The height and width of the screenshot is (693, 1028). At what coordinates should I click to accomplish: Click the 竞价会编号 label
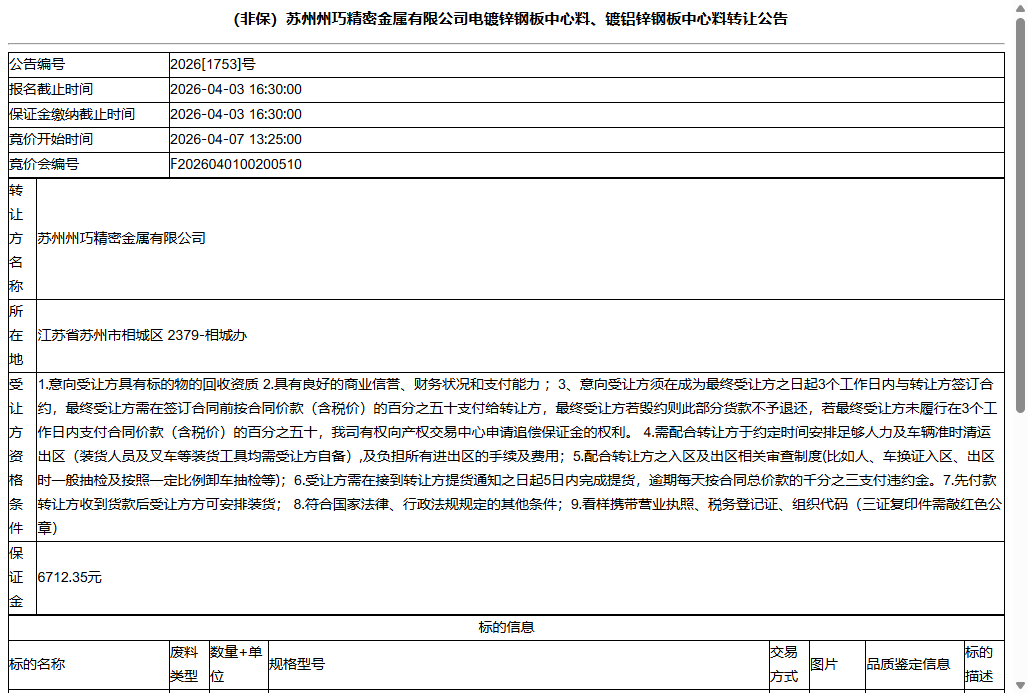pos(43,164)
